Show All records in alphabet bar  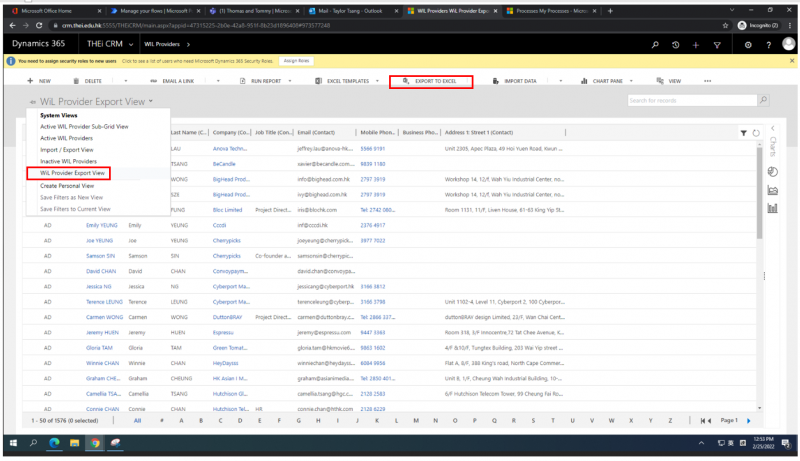tap(137, 421)
